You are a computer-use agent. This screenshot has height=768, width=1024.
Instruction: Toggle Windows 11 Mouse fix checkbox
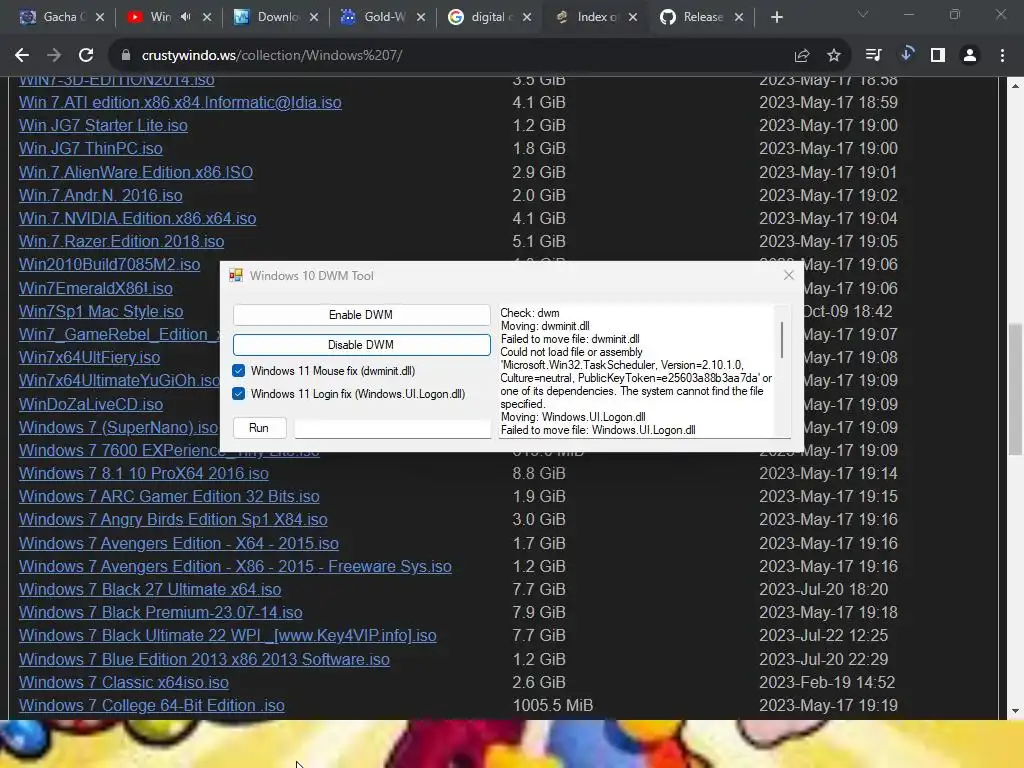coord(238,371)
